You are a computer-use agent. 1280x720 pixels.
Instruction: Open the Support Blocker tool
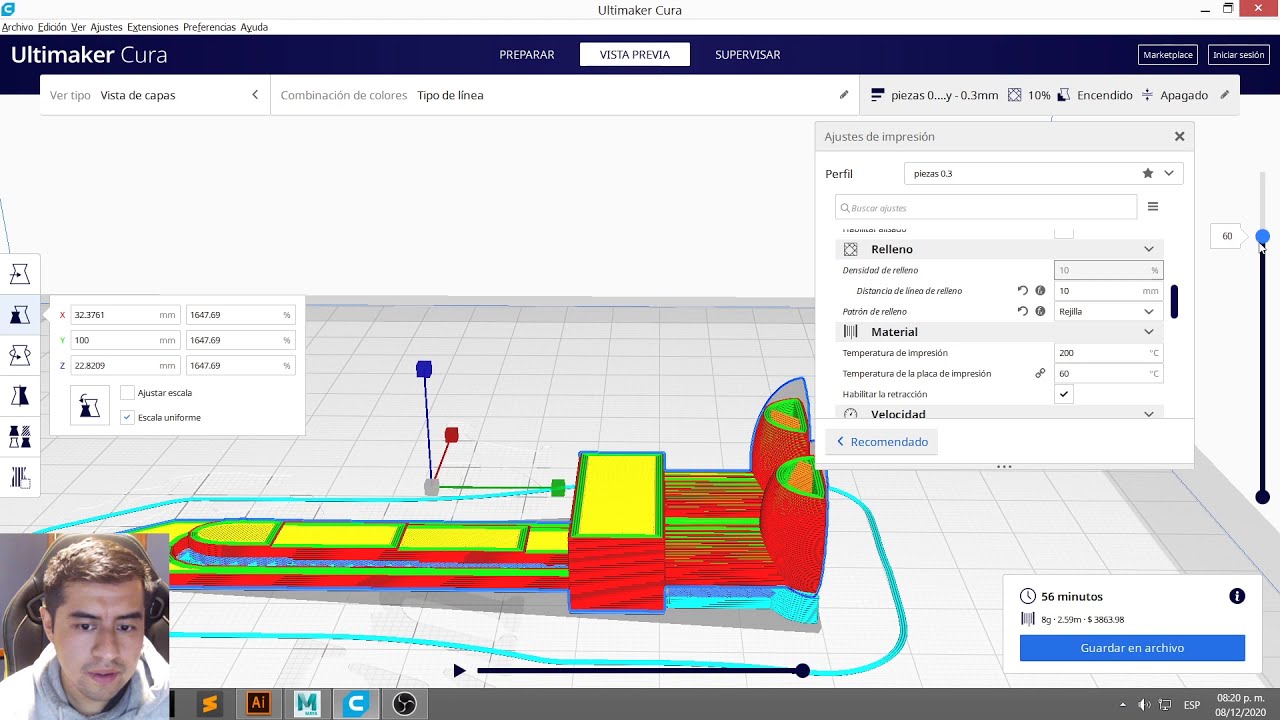coord(19,478)
